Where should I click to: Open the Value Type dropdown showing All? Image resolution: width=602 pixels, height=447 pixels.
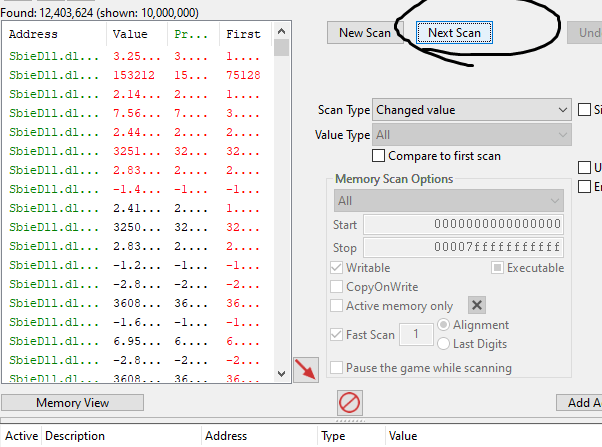tap(472, 135)
